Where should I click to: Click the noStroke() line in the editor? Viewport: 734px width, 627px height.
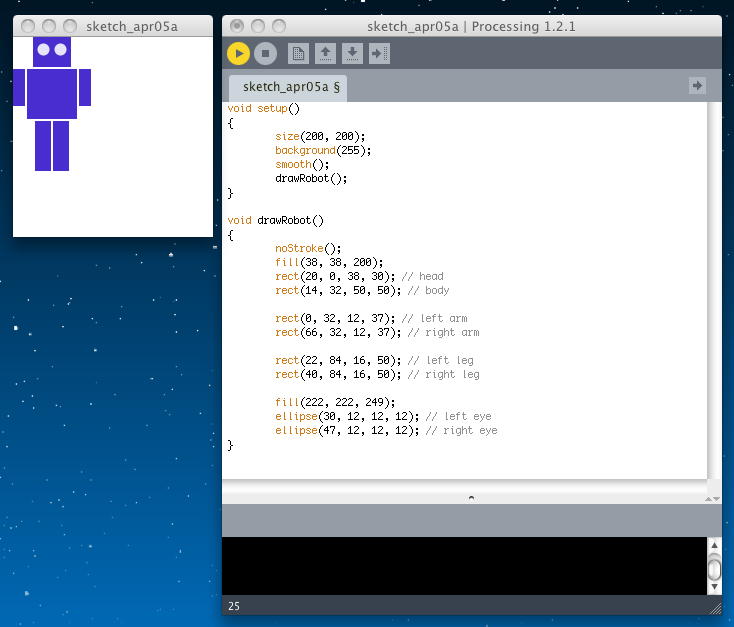click(x=308, y=248)
